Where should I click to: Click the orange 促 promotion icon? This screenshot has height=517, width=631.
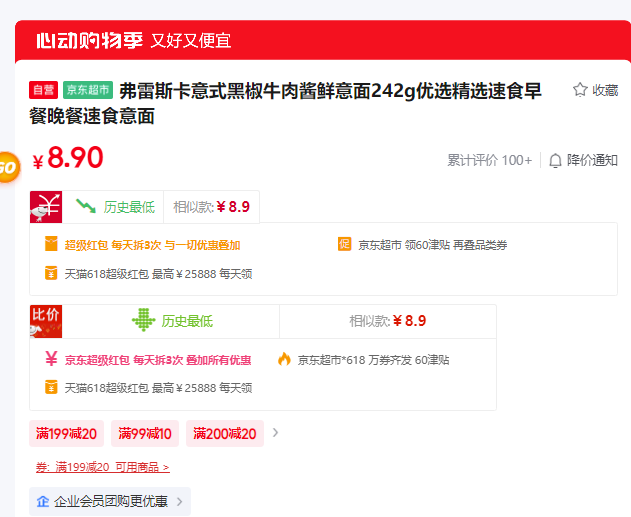coord(344,245)
